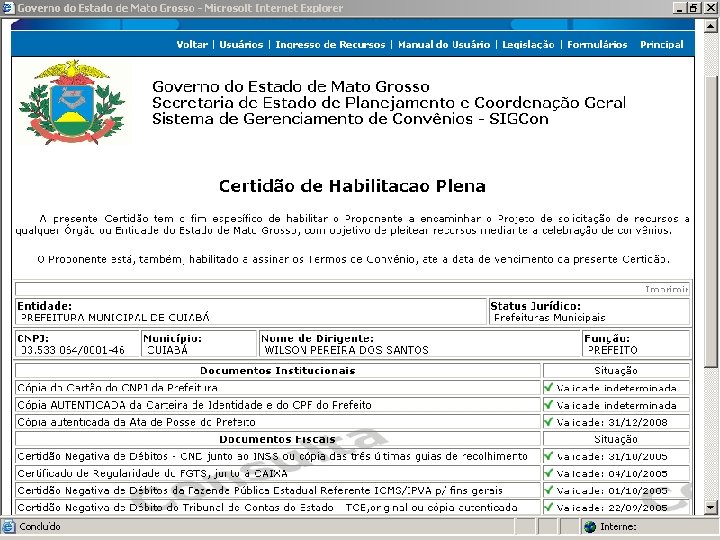The width and height of the screenshot is (720, 540).
Task: Open the Usuários menu link
Action: 241,45
